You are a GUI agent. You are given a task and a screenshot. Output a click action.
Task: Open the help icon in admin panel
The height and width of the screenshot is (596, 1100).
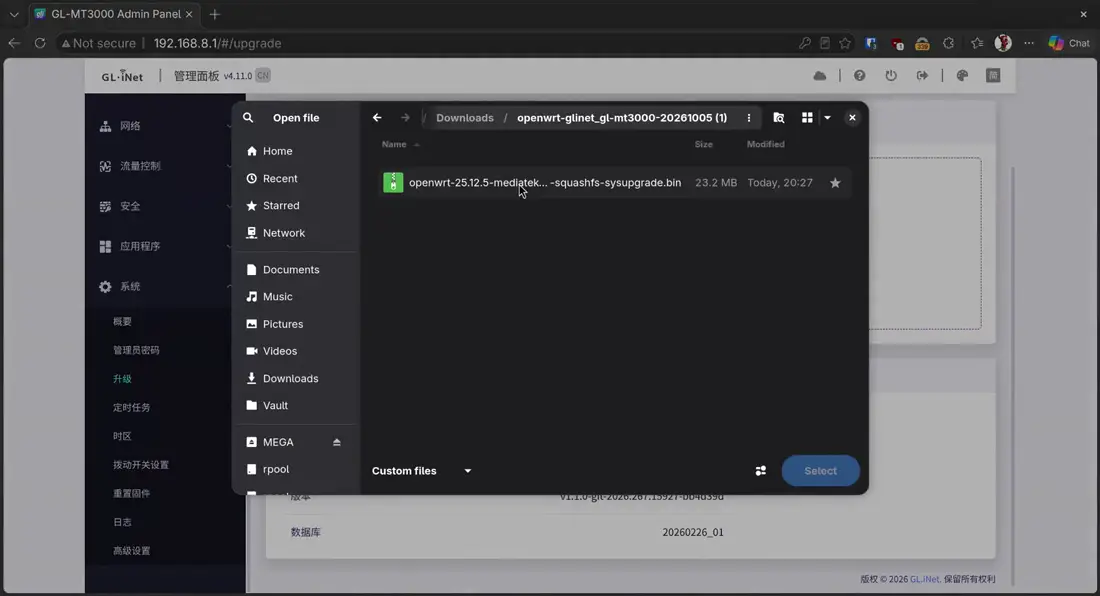click(x=859, y=76)
